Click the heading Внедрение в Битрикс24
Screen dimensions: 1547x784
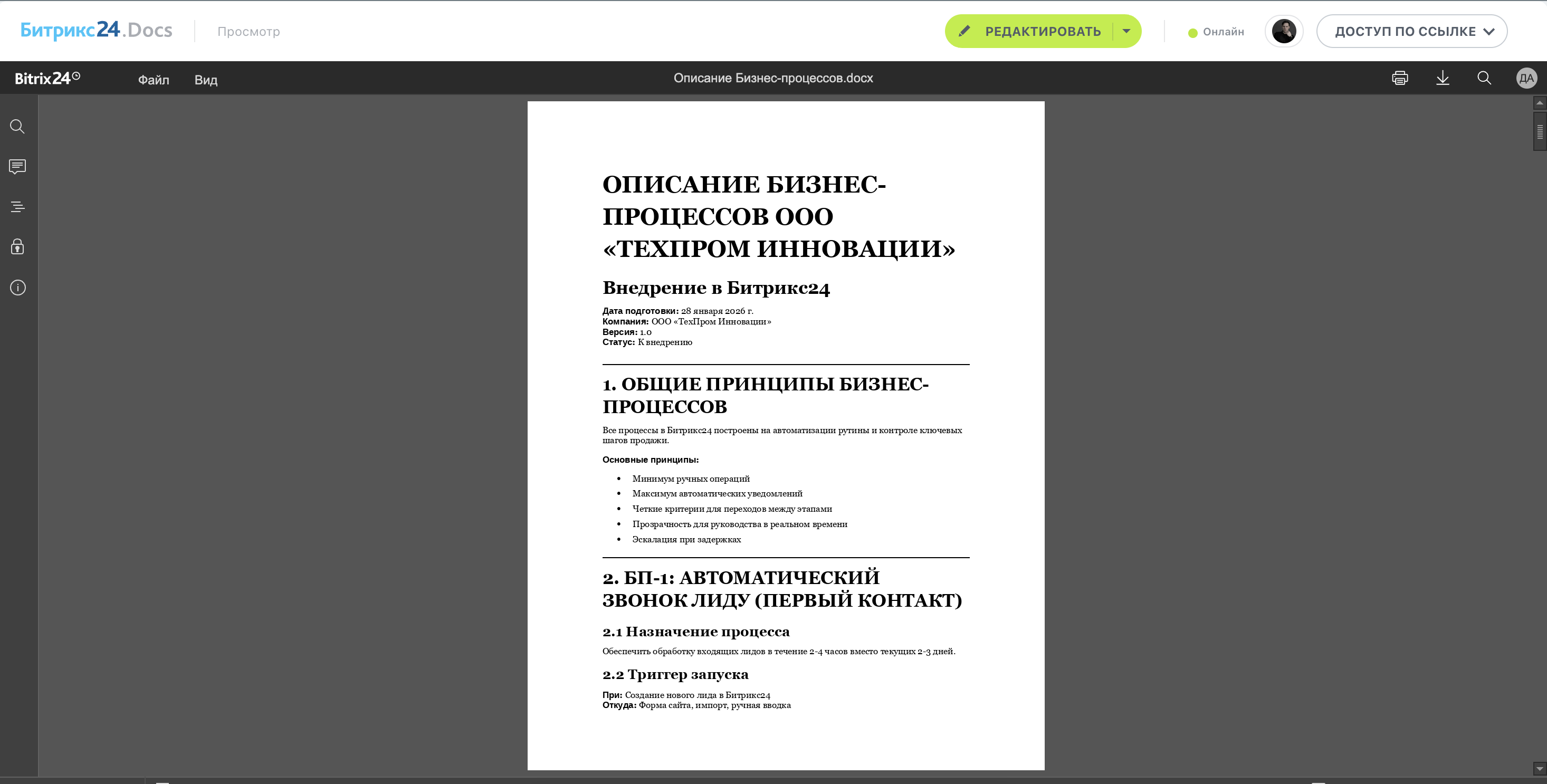tap(716, 288)
